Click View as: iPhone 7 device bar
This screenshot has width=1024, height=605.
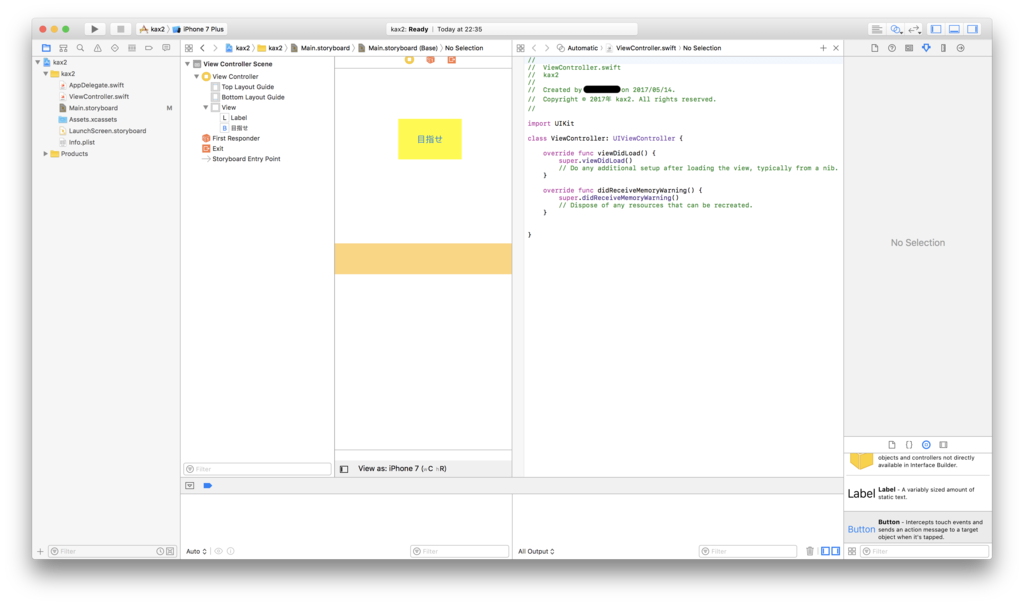tap(402, 468)
